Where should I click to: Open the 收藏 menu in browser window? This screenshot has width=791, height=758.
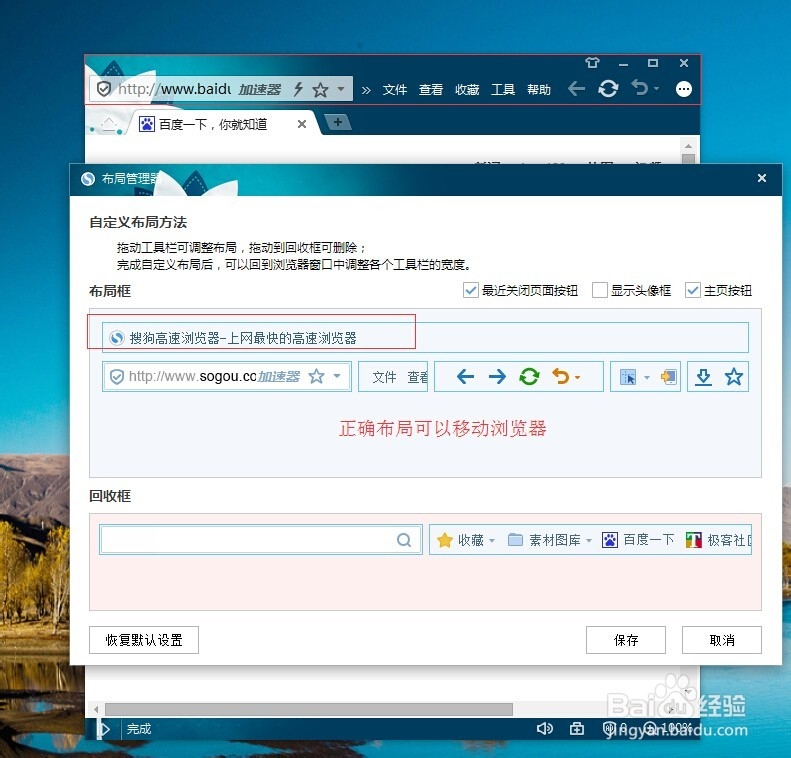[x=467, y=90]
